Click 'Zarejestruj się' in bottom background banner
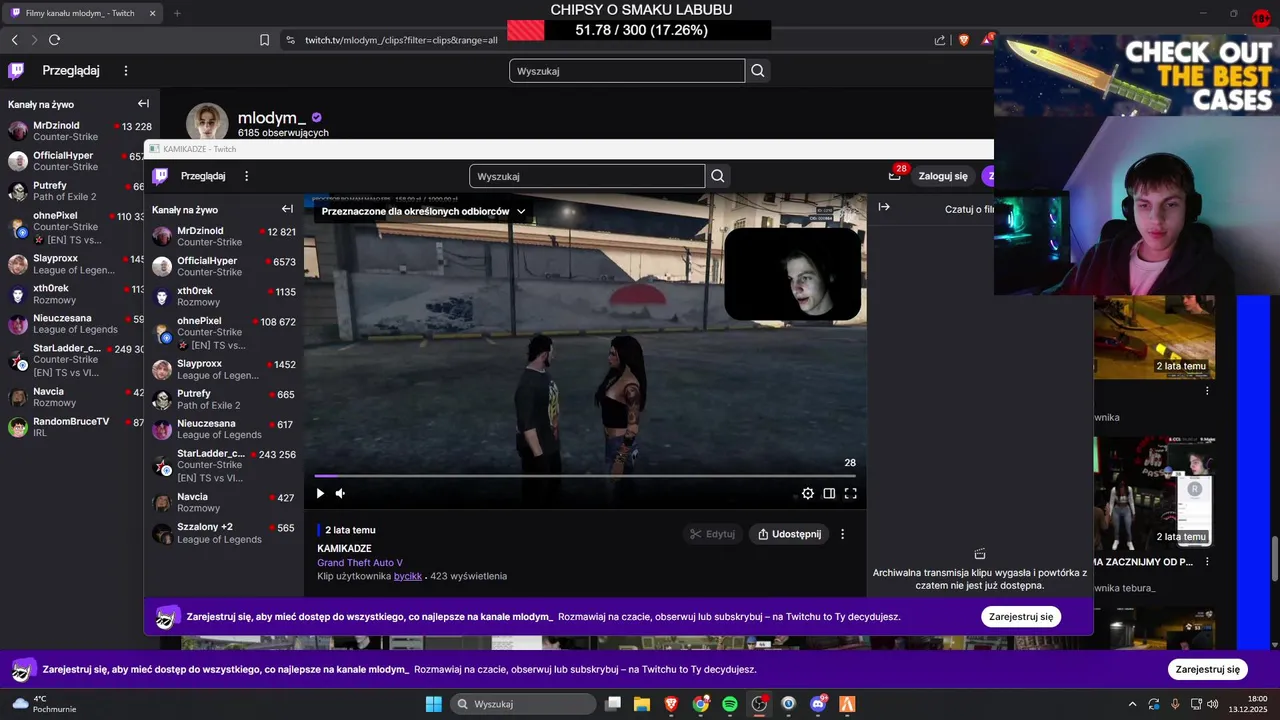The width and height of the screenshot is (1280, 720). pos(1208,669)
